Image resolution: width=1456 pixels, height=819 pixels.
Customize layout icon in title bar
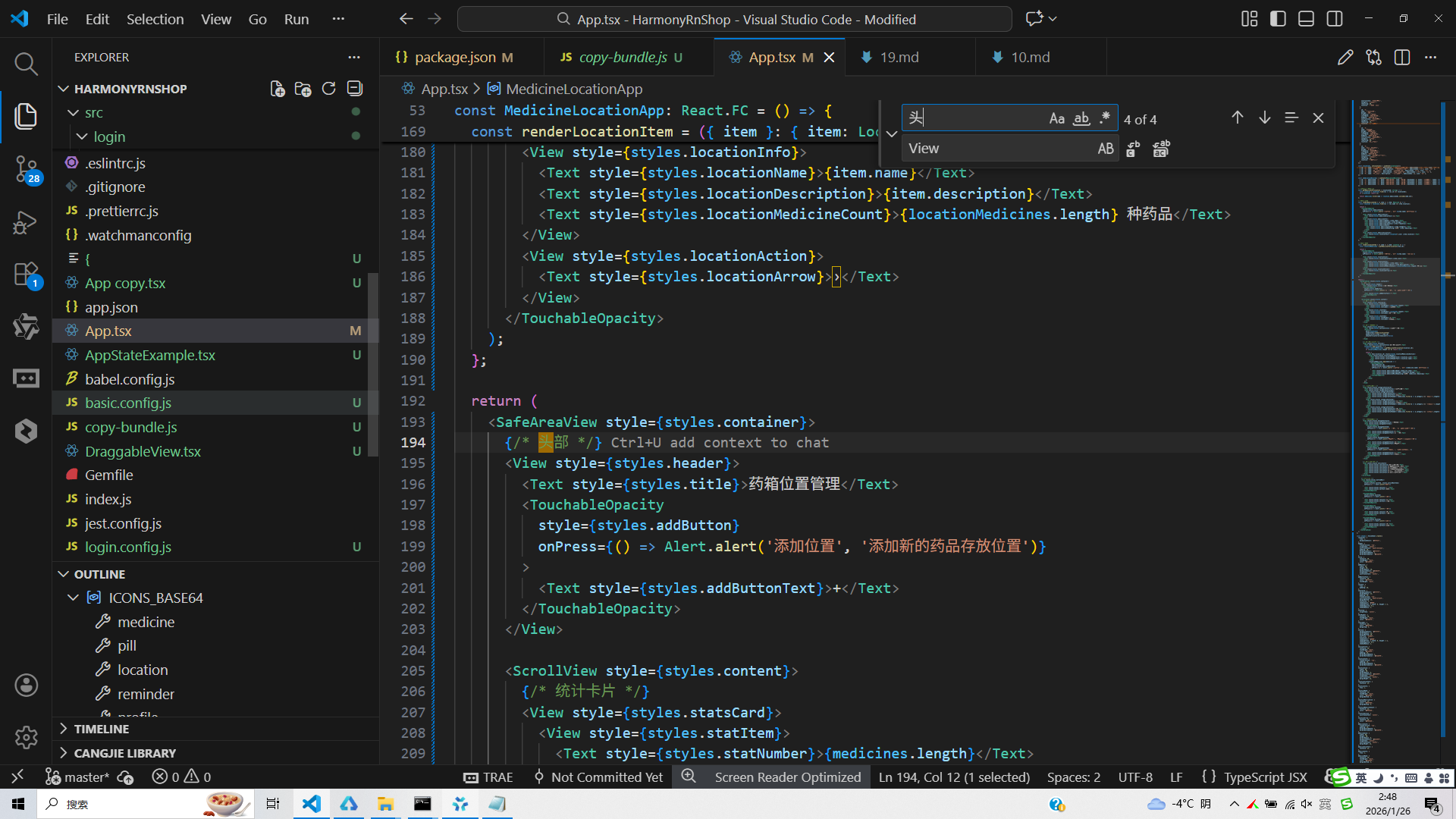tap(1249, 19)
